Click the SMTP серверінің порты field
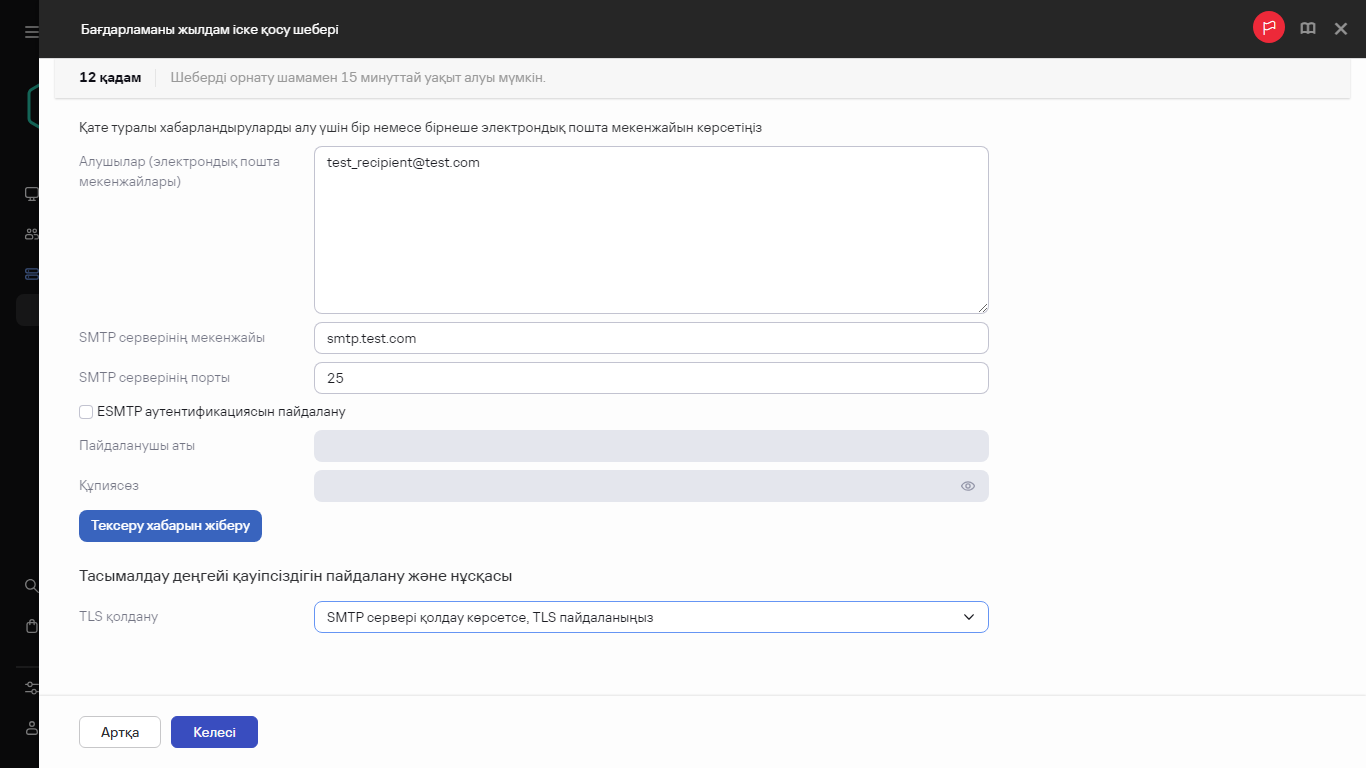1366x768 pixels. (650, 378)
